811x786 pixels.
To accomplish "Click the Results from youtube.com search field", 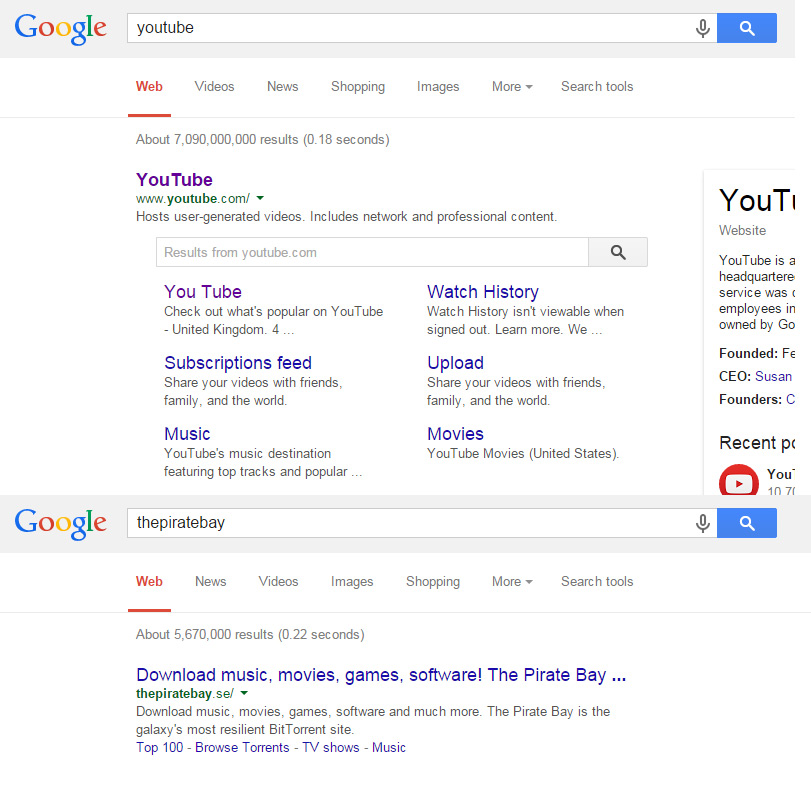I will pos(372,252).
